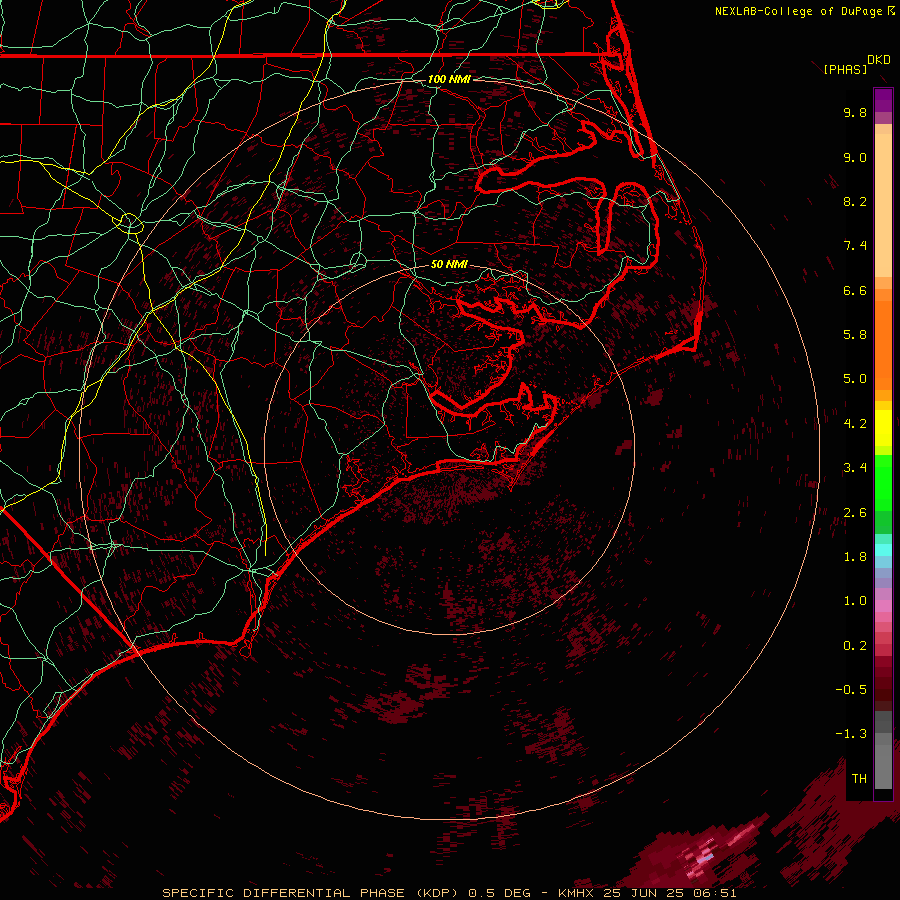
Task: Click the 1.8 scale value
Action: tap(855, 557)
